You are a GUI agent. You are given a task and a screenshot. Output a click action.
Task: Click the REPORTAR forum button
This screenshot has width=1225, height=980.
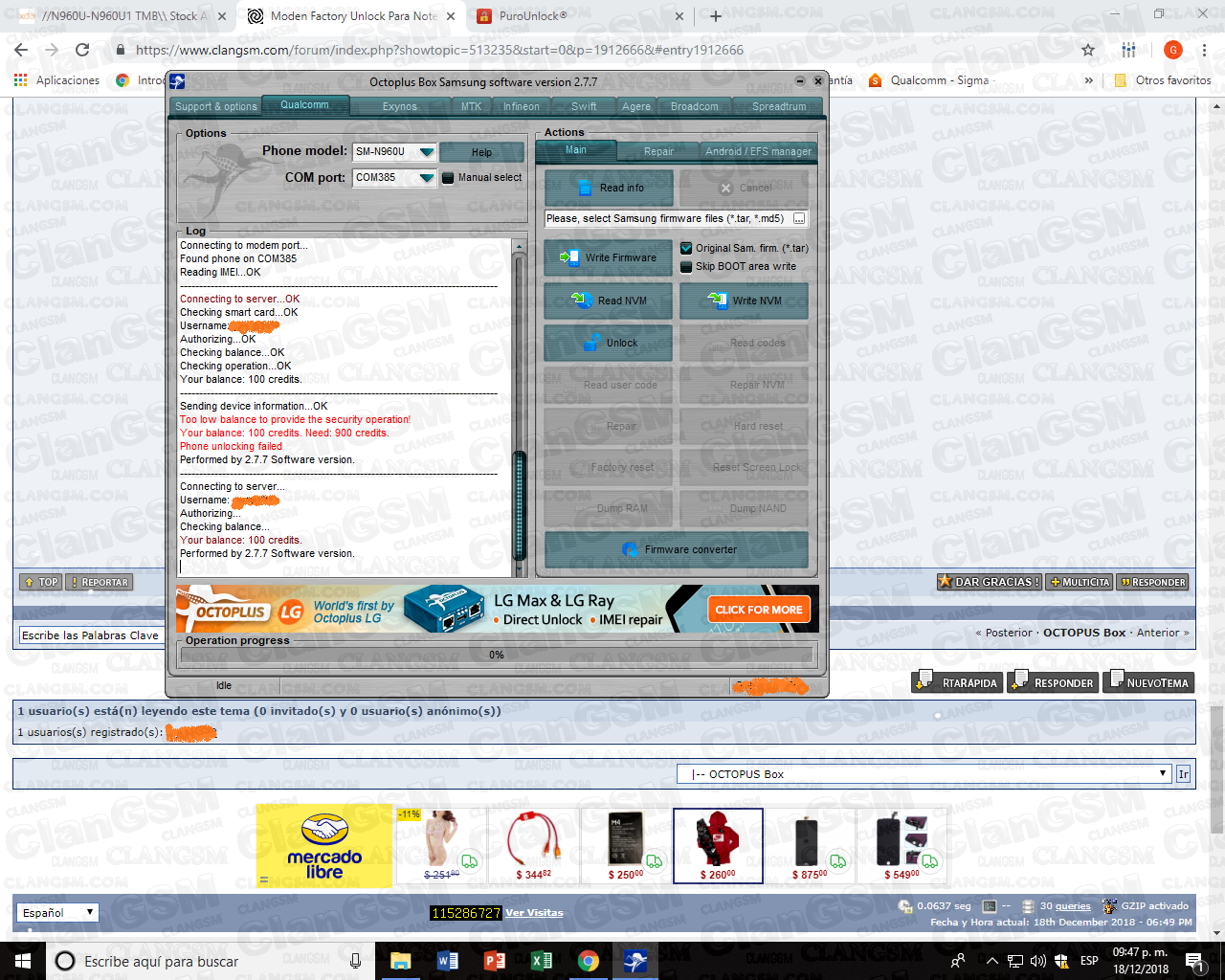click(x=100, y=582)
